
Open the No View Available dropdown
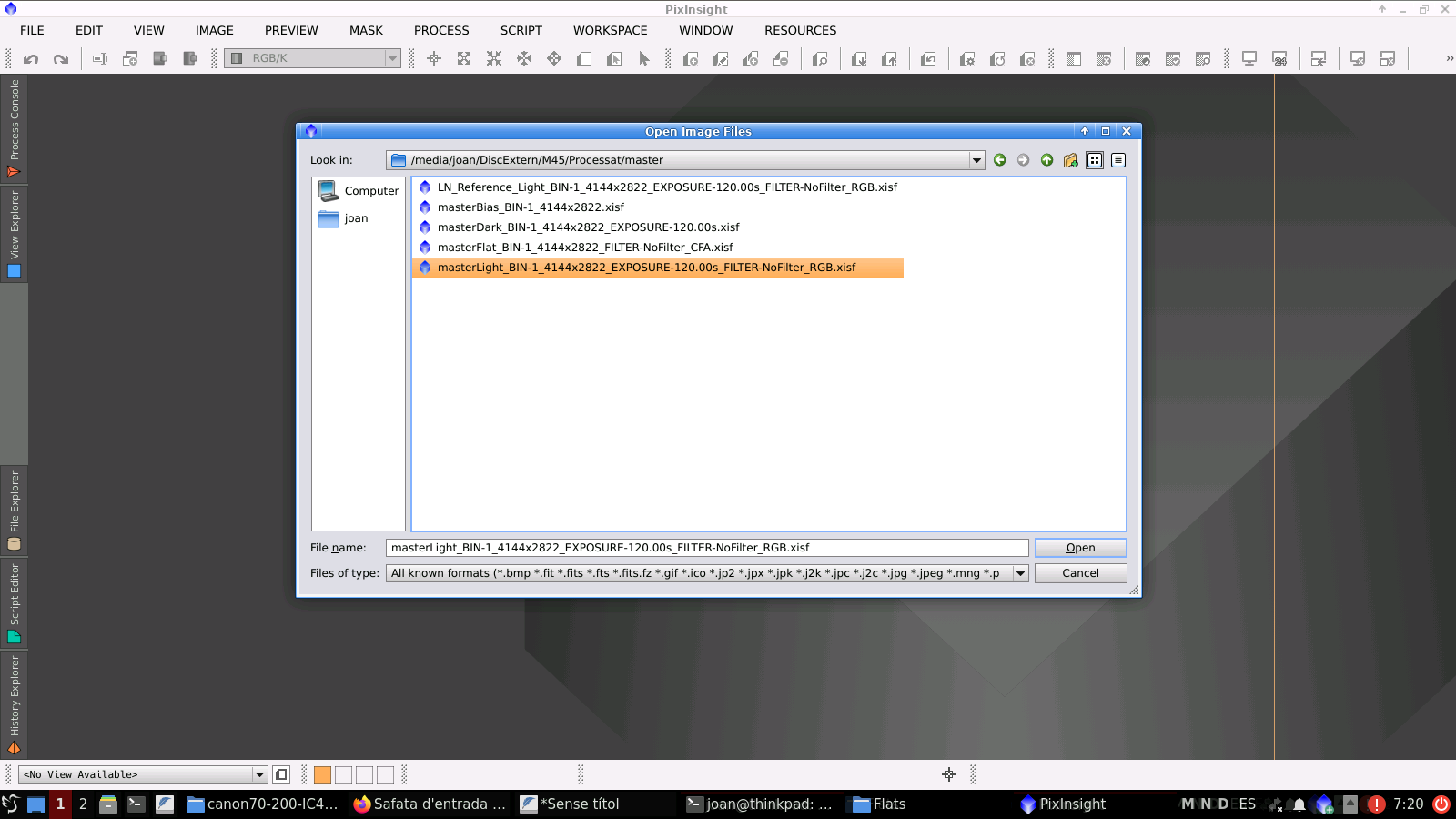click(x=259, y=774)
